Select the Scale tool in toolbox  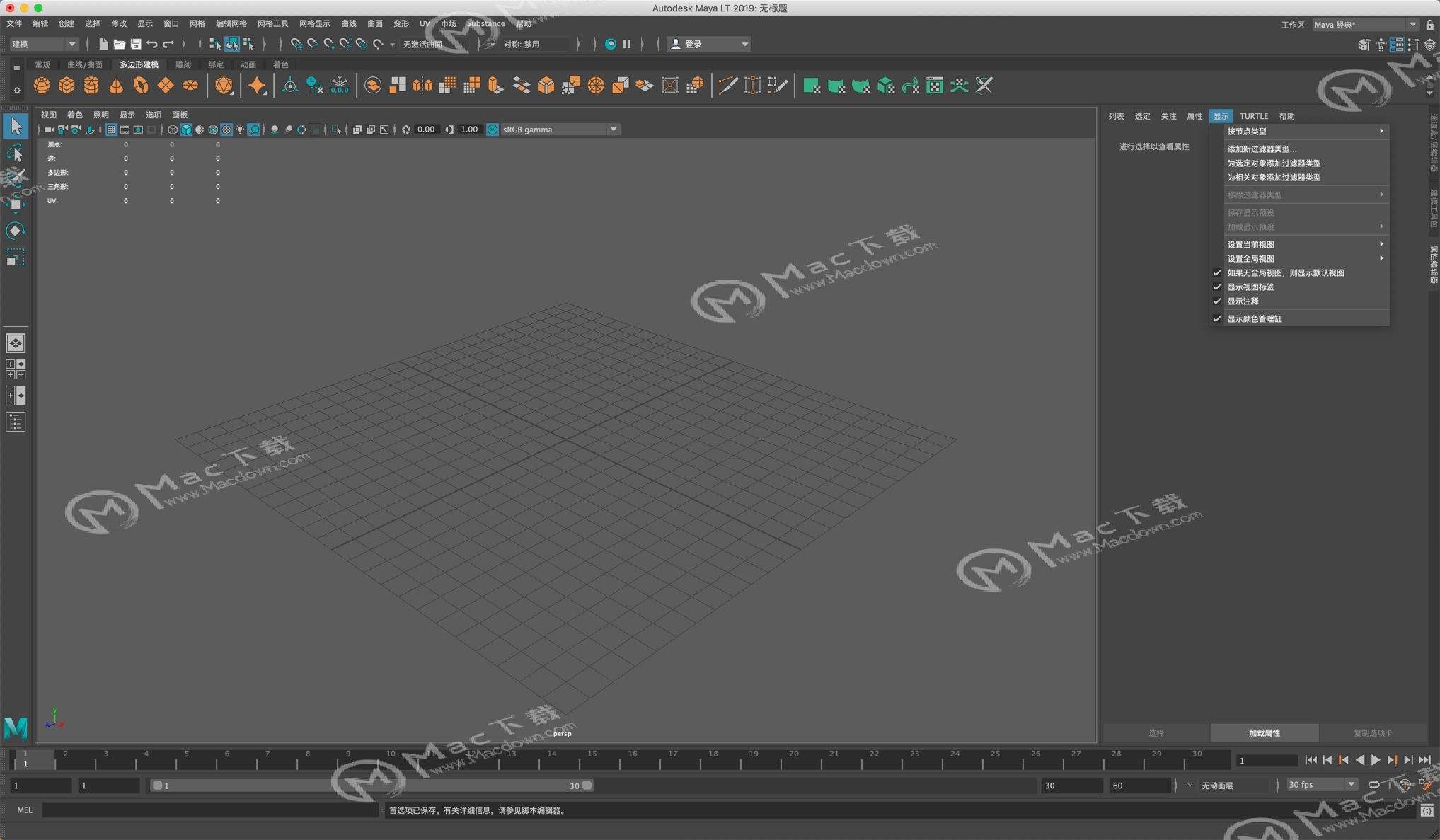pyautogui.click(x=16, y=257)
